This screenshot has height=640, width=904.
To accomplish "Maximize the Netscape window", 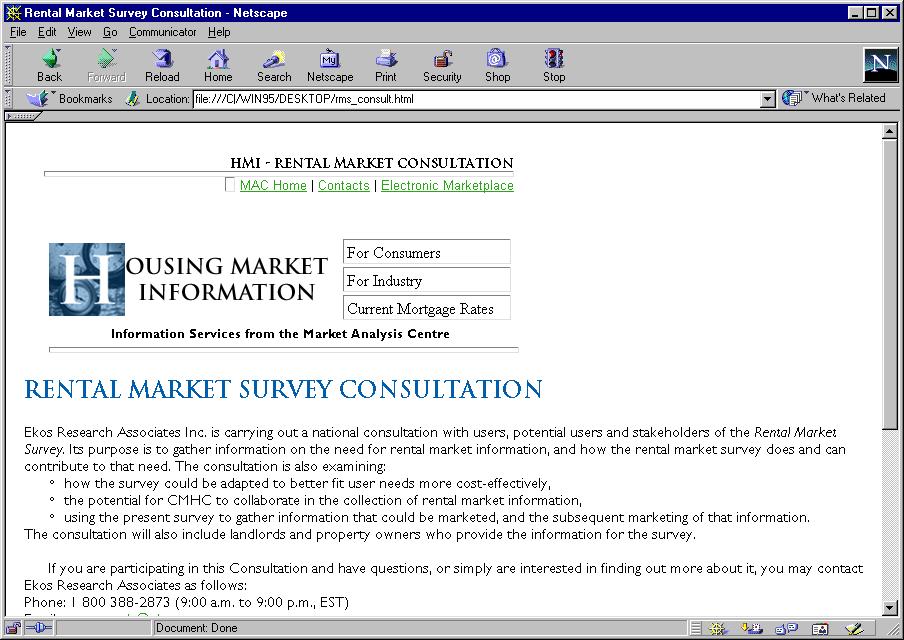I will [871, 13].
